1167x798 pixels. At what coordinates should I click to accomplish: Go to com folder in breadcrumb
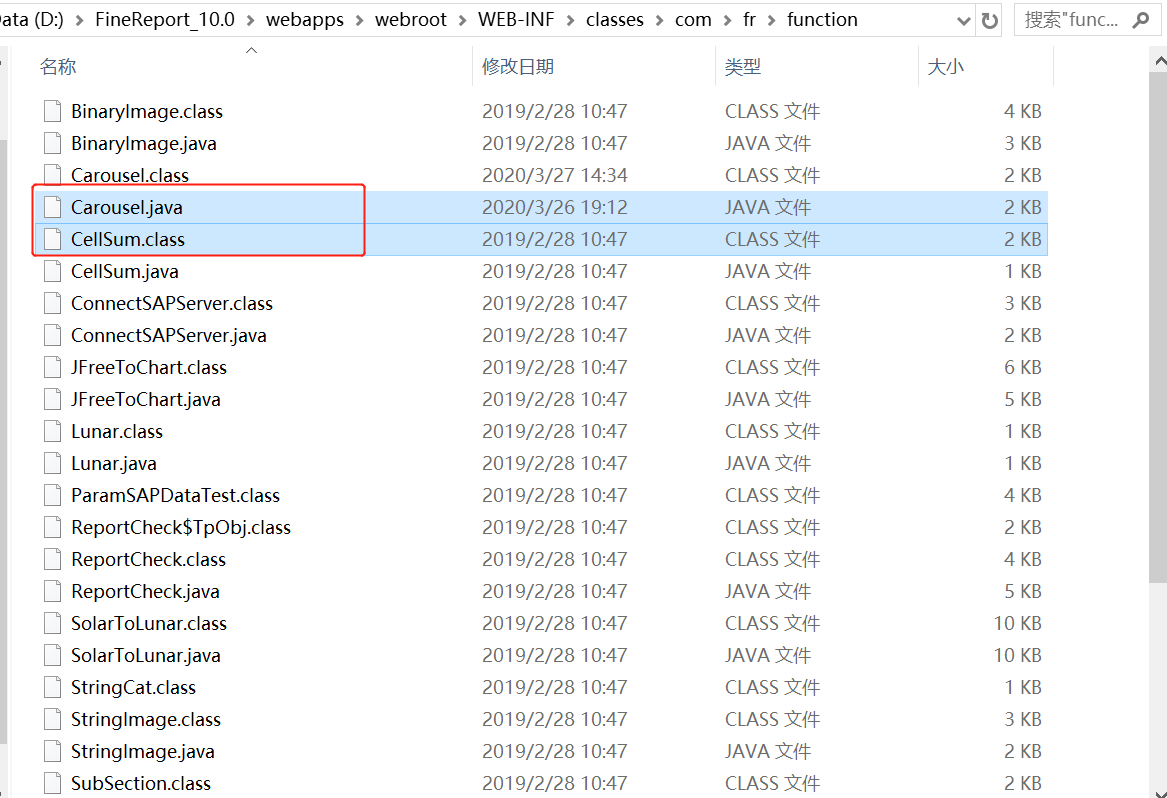coord(693,19)
